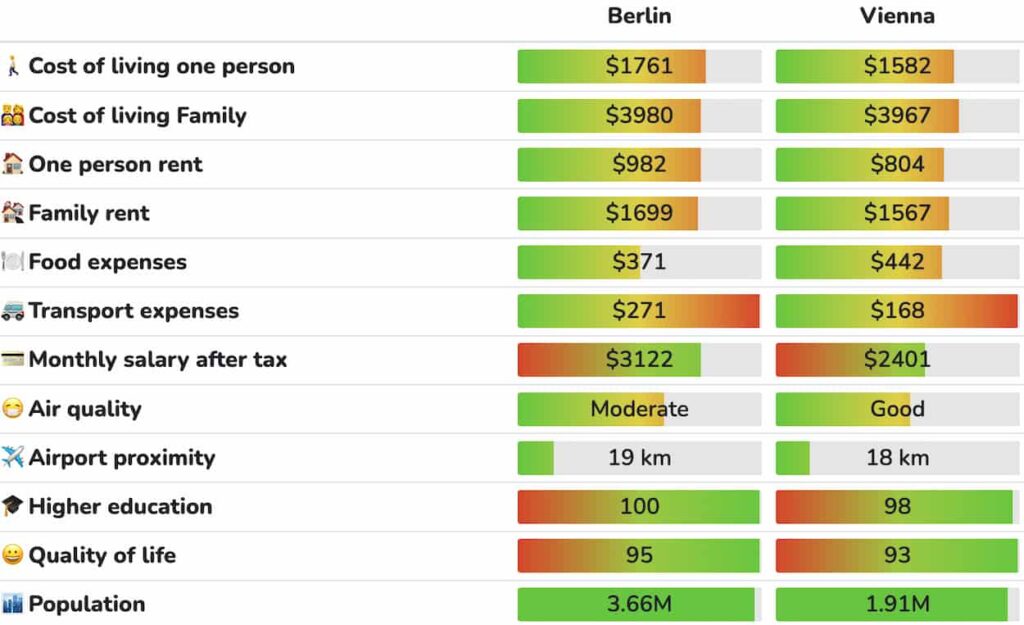The width and height of the screenshot is (1024, 625).
Task: Click the Vienna column header
Action: 897,16
